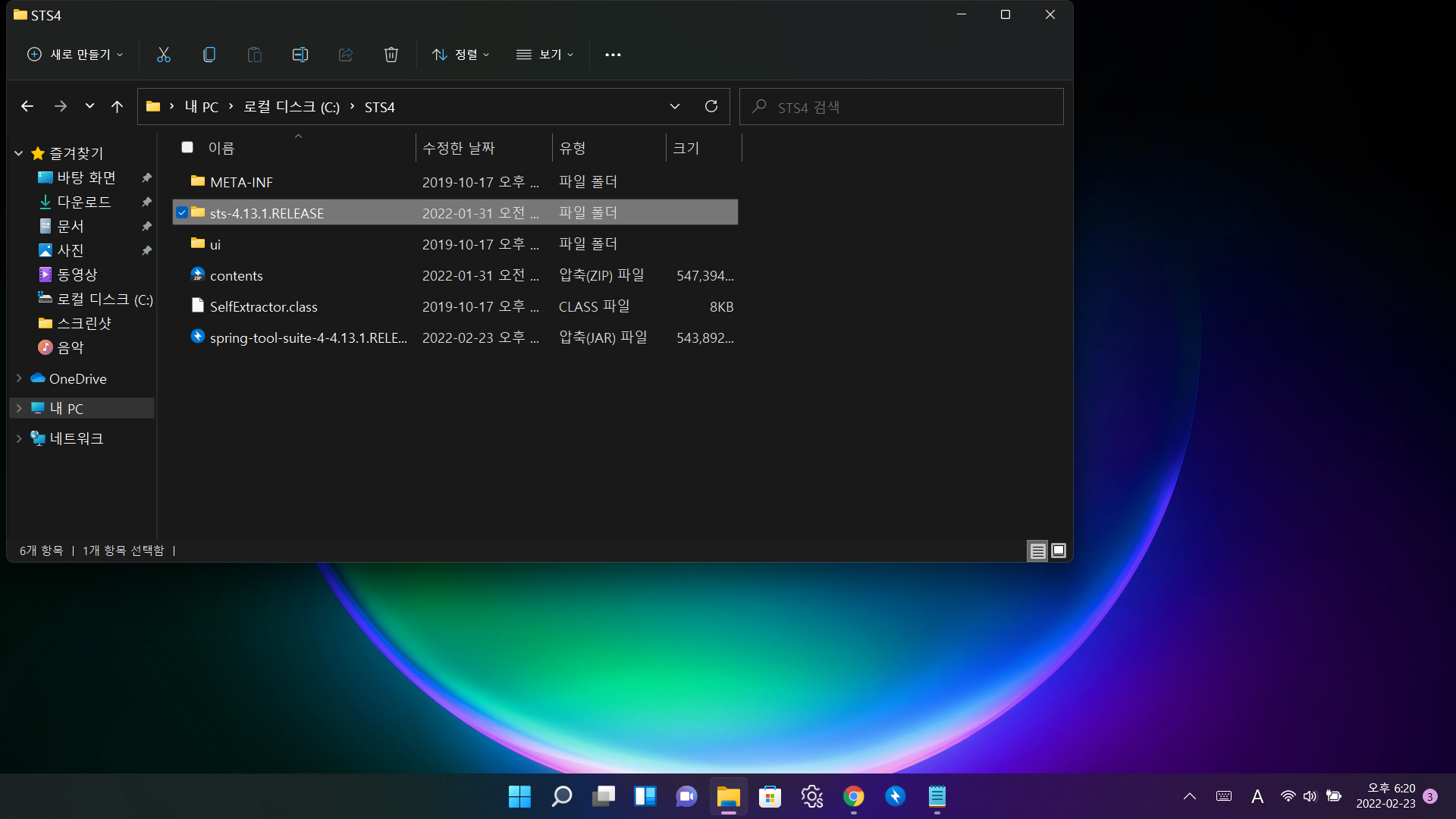Click the Cut scissors icon in toolbar
Screen dimensions: 1456x819
(164, 55)
